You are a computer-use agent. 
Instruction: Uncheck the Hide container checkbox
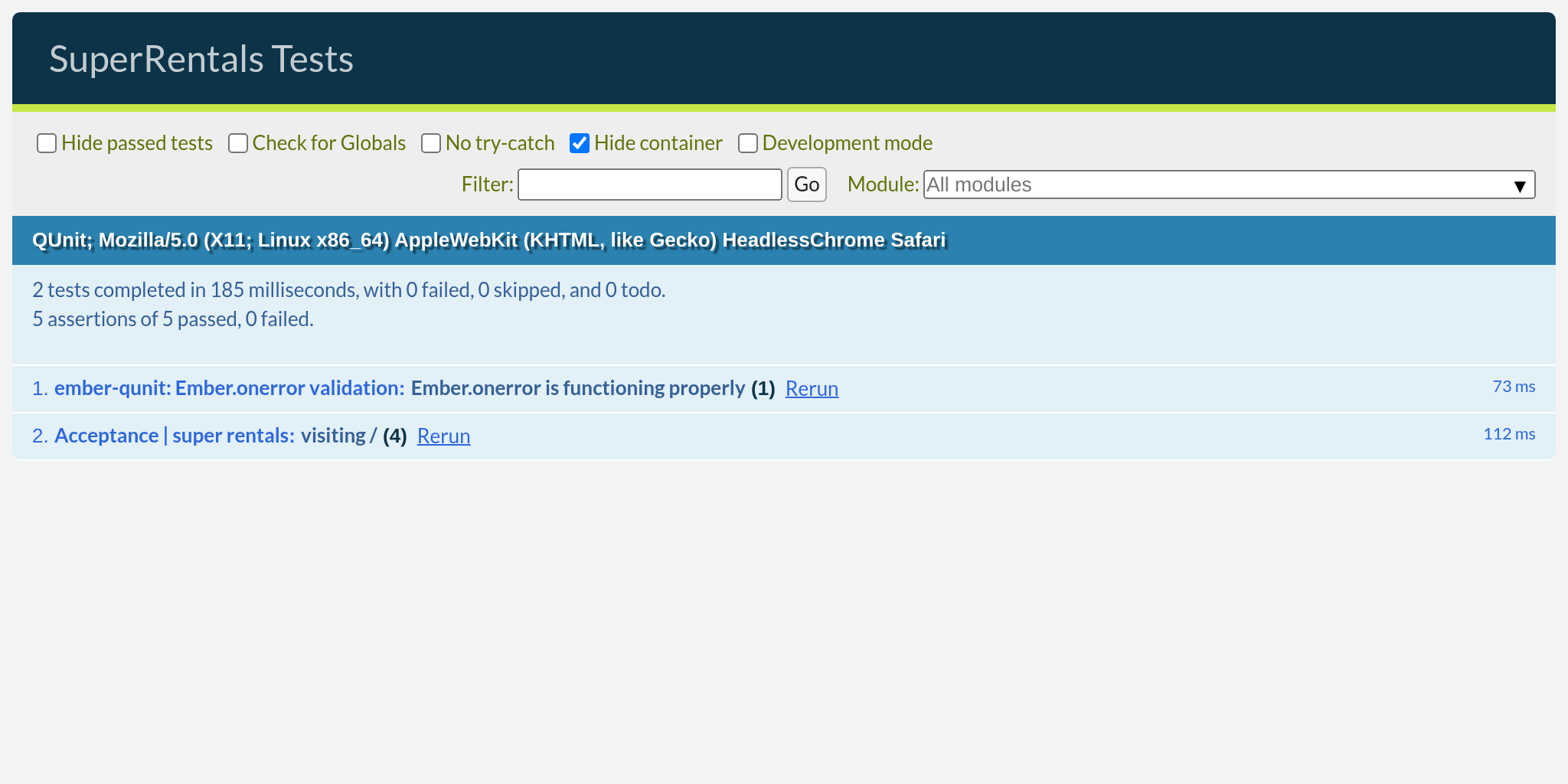coord(580,143)
